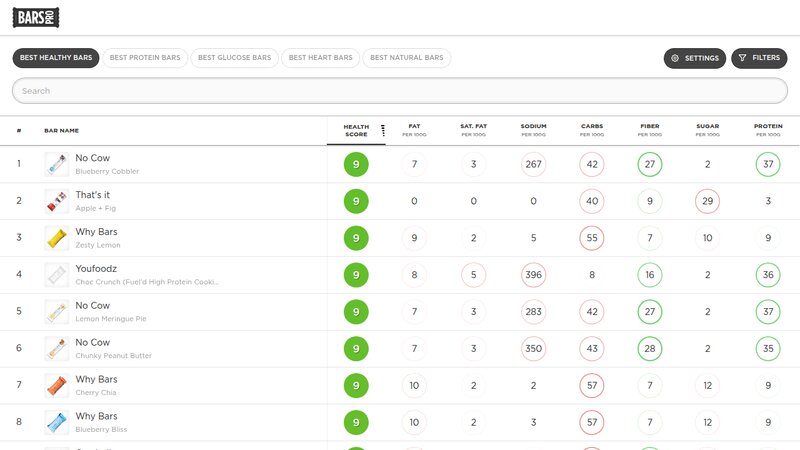This screenshot has width=800, height=450.
Task: Focus the Search input field
Action: (400, 91)
